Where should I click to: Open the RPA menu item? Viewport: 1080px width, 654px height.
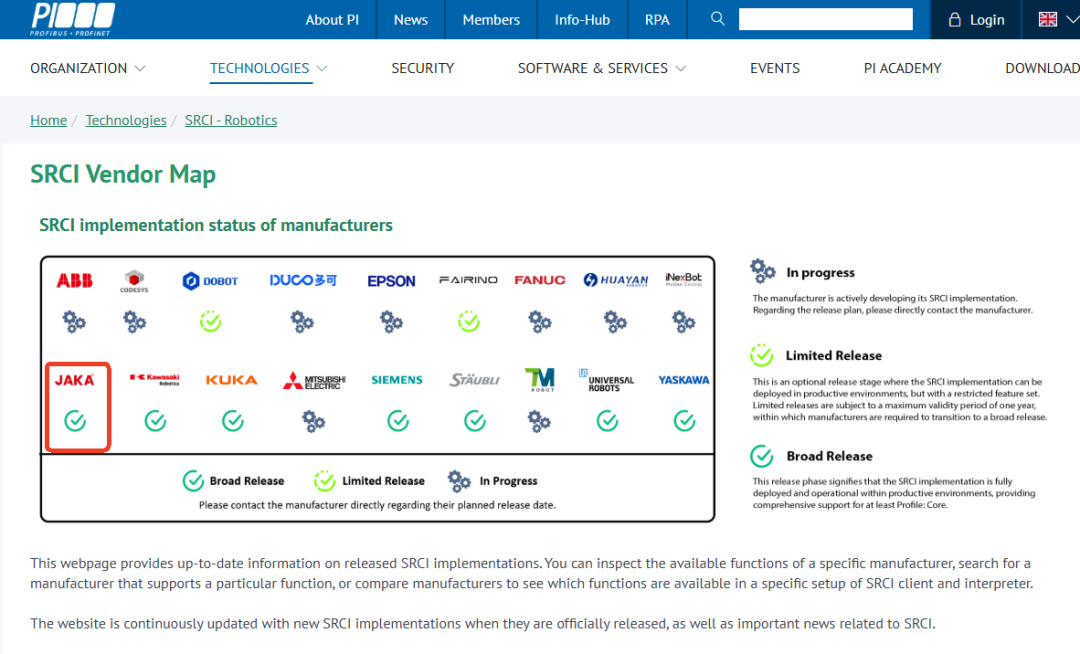657,20
